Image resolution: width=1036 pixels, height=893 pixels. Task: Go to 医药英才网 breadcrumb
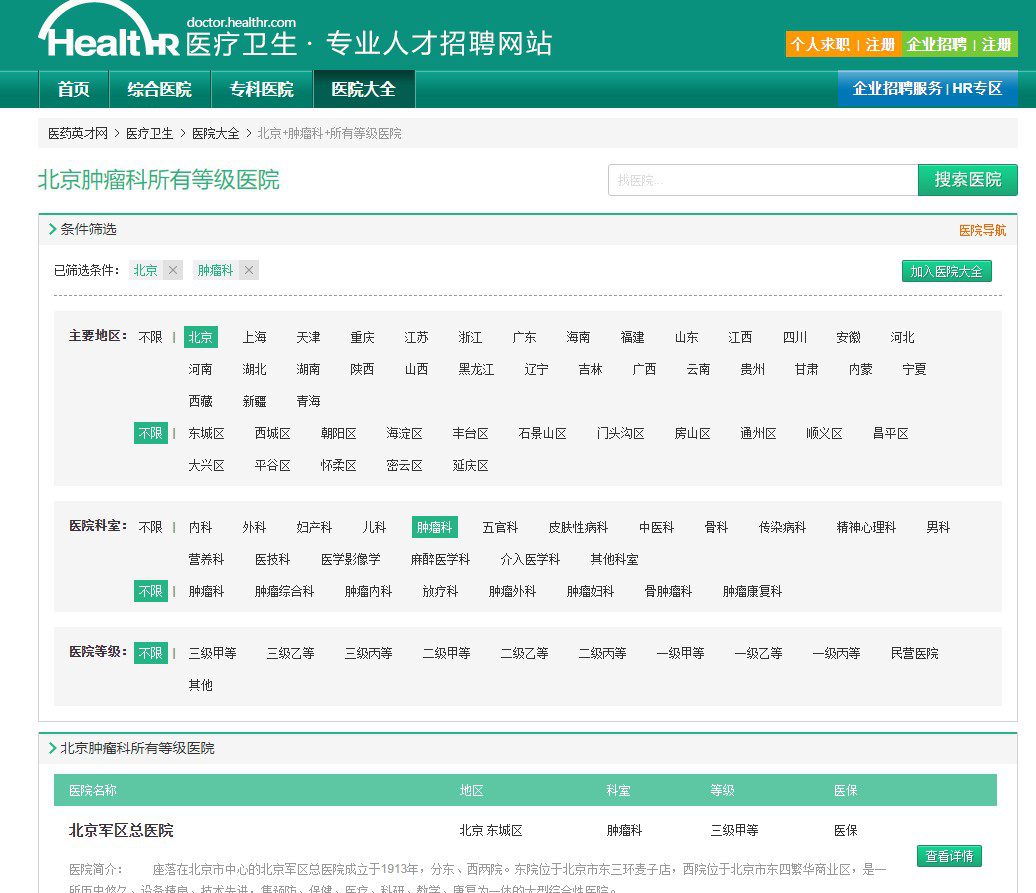click(x=77, y=133)
